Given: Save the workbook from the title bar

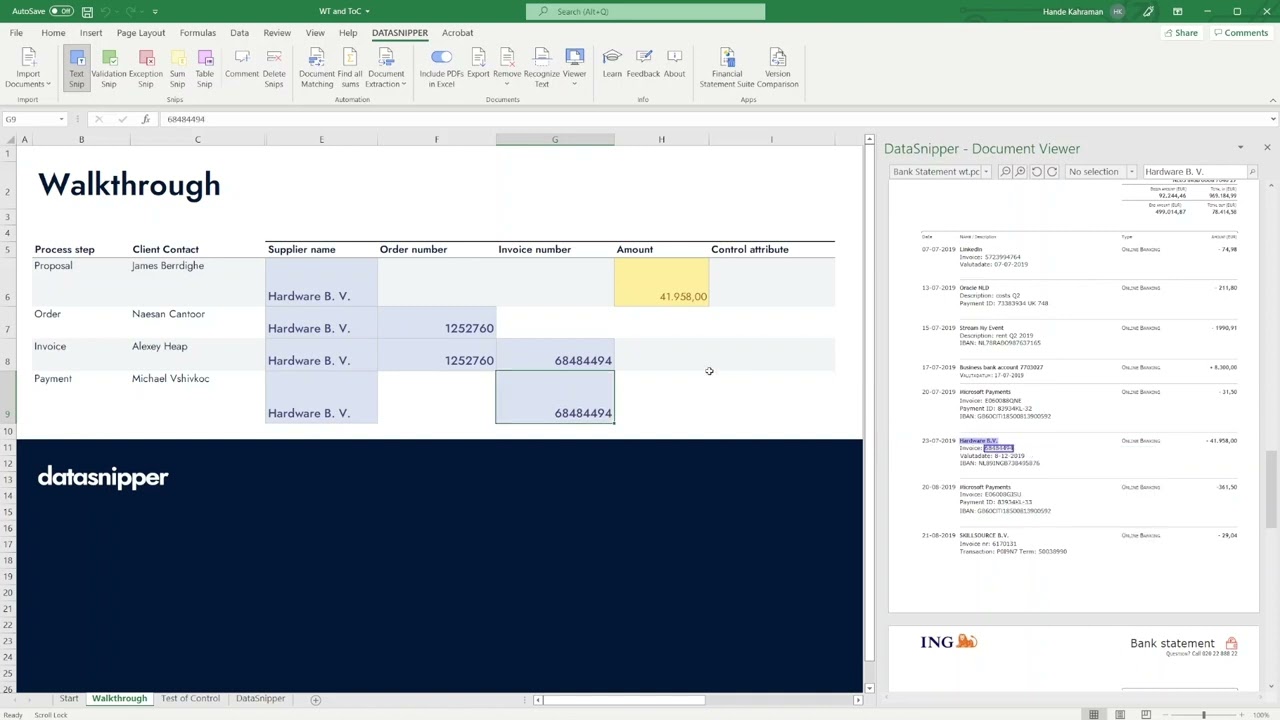Looking at the screenshot, I should pyautogui.click(x=87, y=11).
